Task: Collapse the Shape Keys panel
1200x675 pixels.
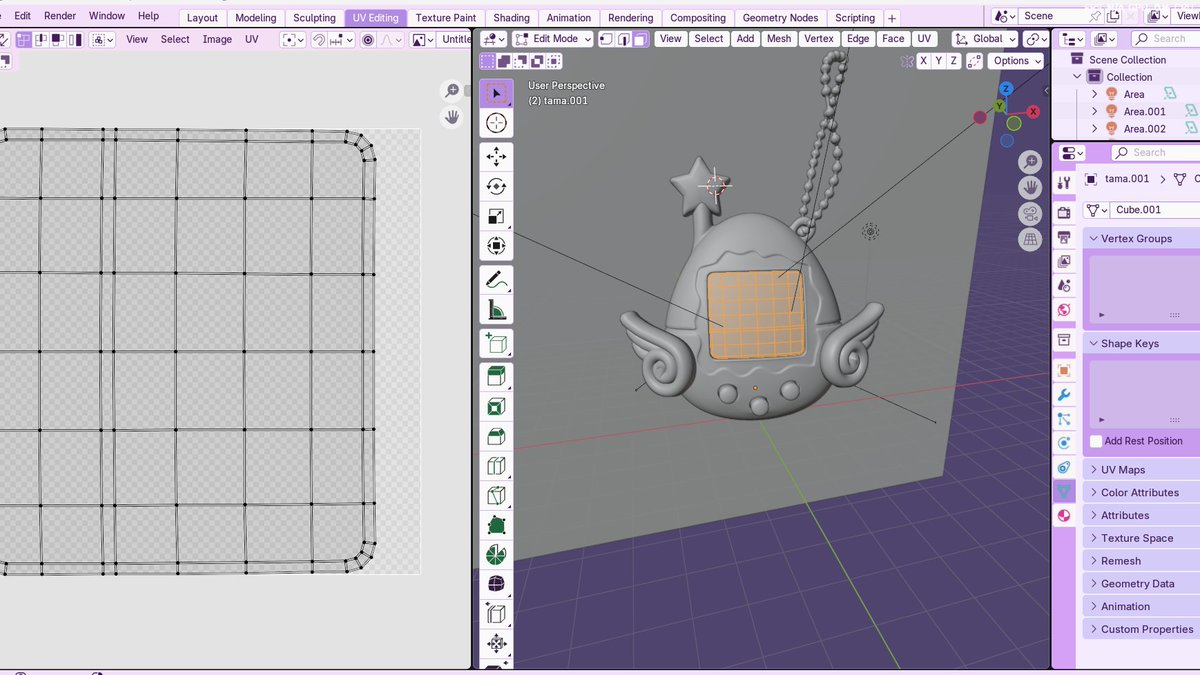Action: (x=1142, y=344)
